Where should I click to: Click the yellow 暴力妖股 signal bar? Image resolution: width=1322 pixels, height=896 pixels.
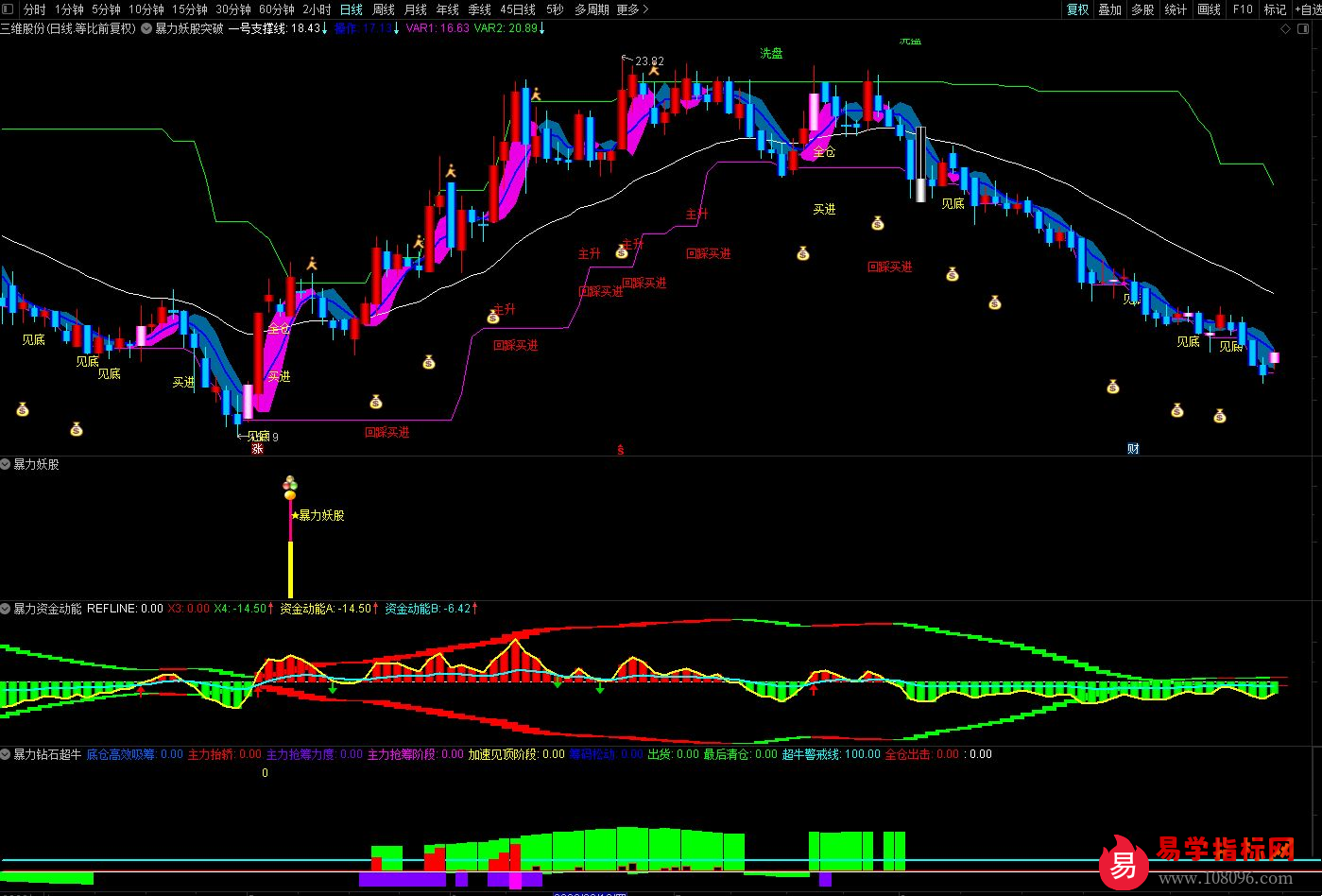290,570
